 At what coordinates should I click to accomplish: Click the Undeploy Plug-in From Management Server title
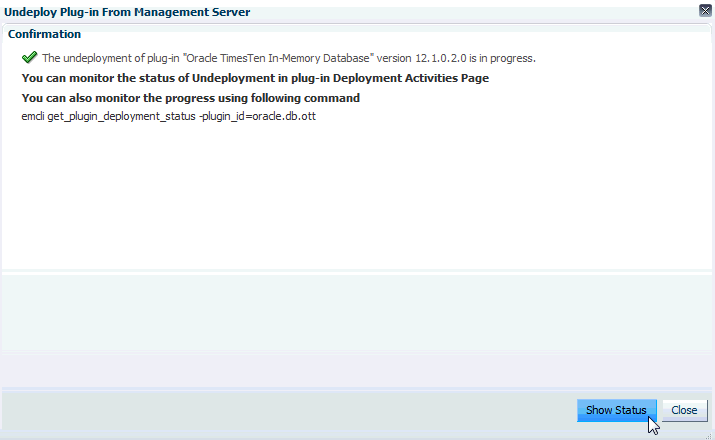click(x=127, y=12)
